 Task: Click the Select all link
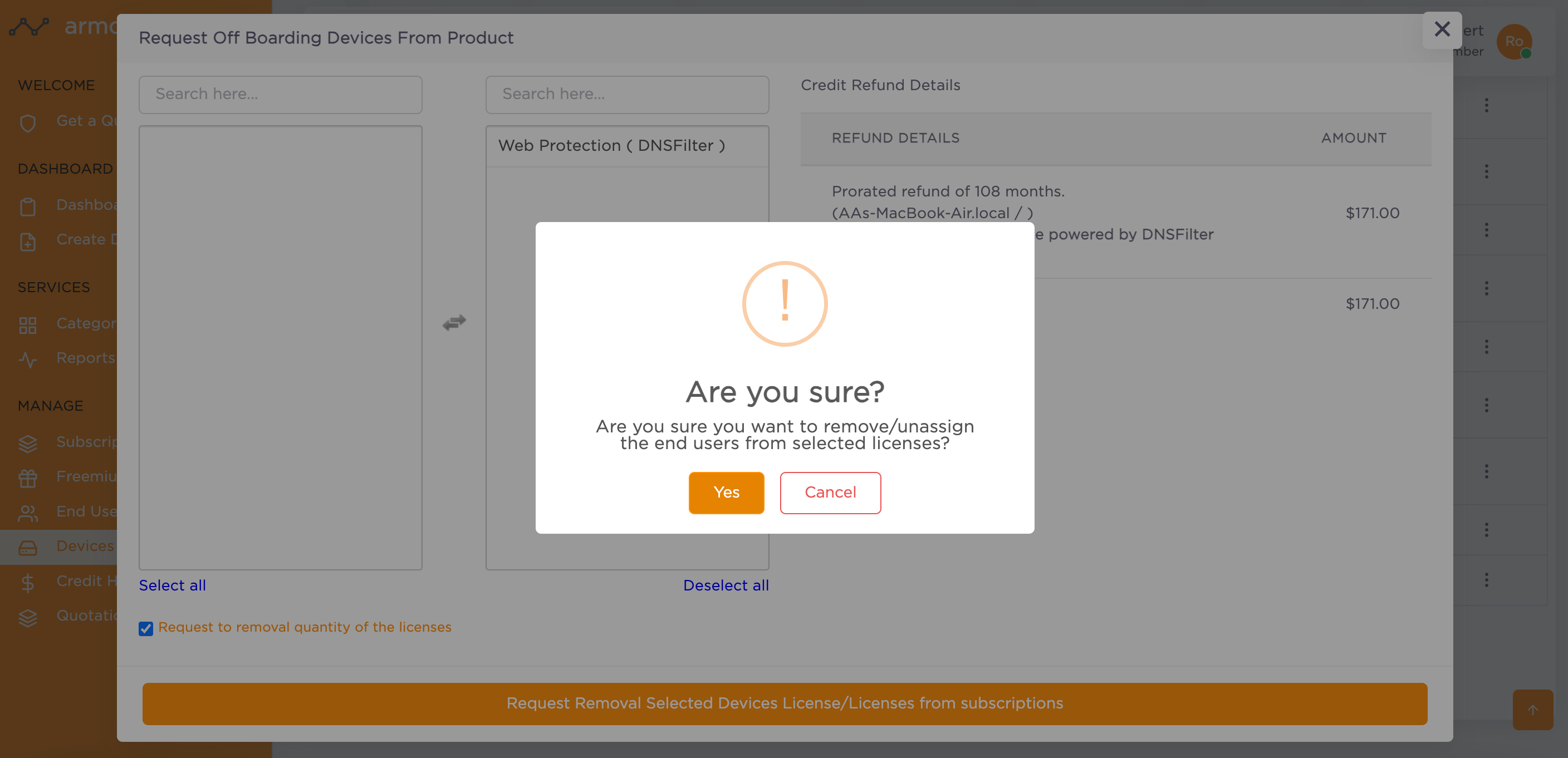(x=172, y=584)
